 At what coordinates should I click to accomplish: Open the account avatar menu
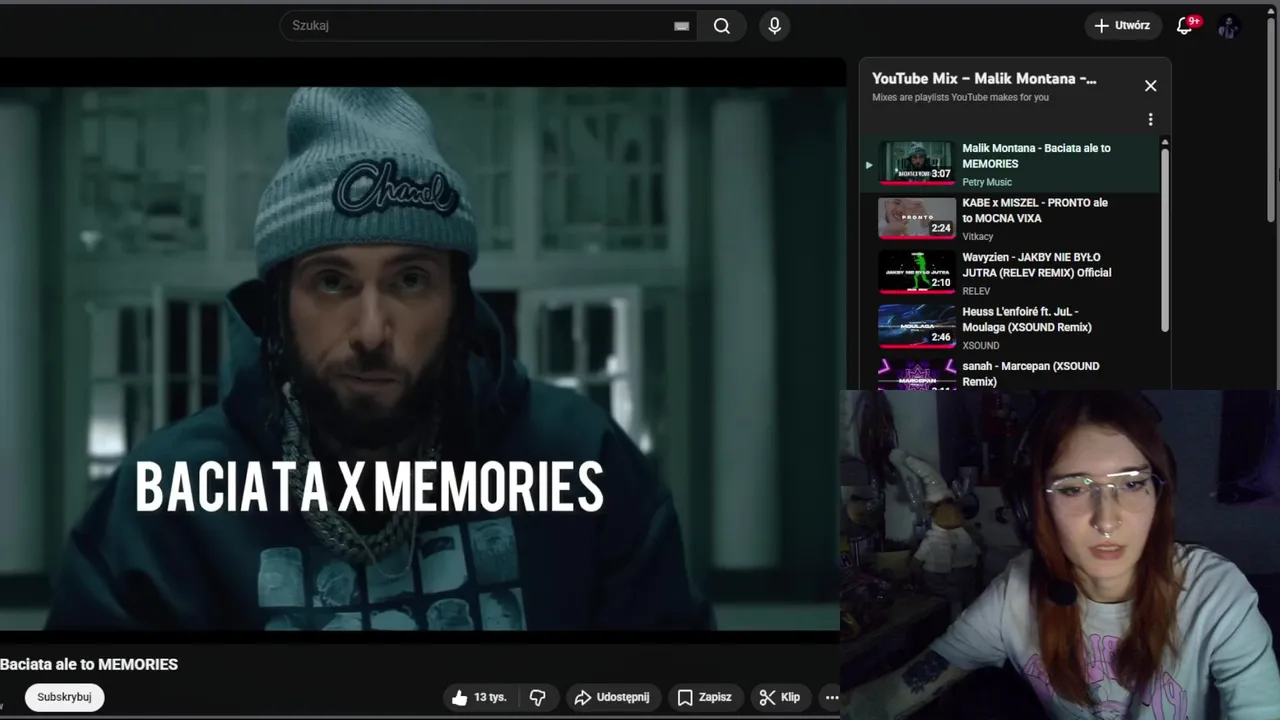pyautogui.click(x=1229, y=27)
